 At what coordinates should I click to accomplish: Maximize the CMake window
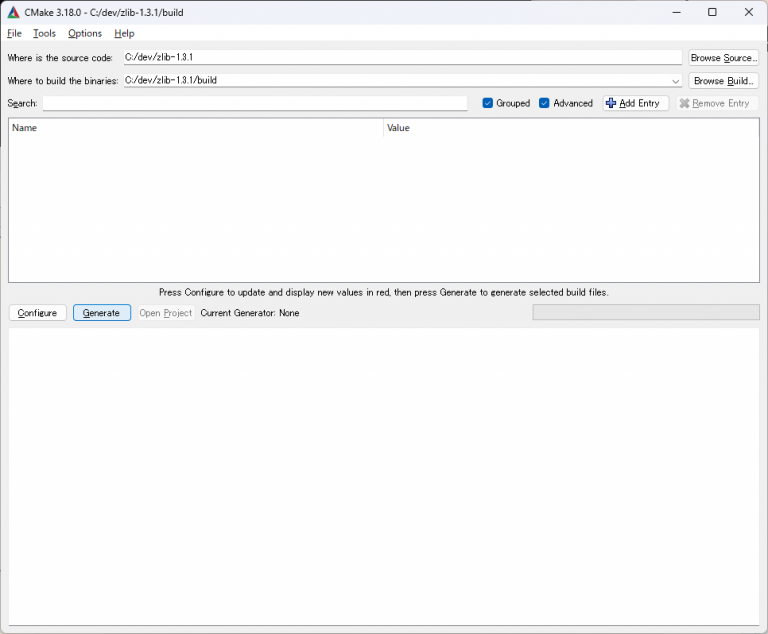click(712, 12)
